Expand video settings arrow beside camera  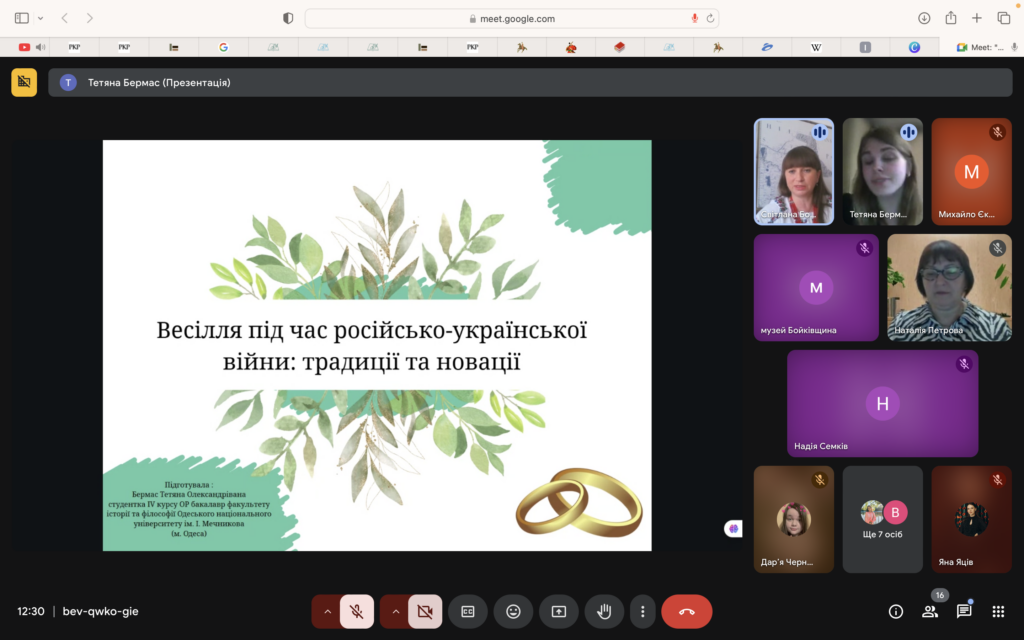[395, 611]
